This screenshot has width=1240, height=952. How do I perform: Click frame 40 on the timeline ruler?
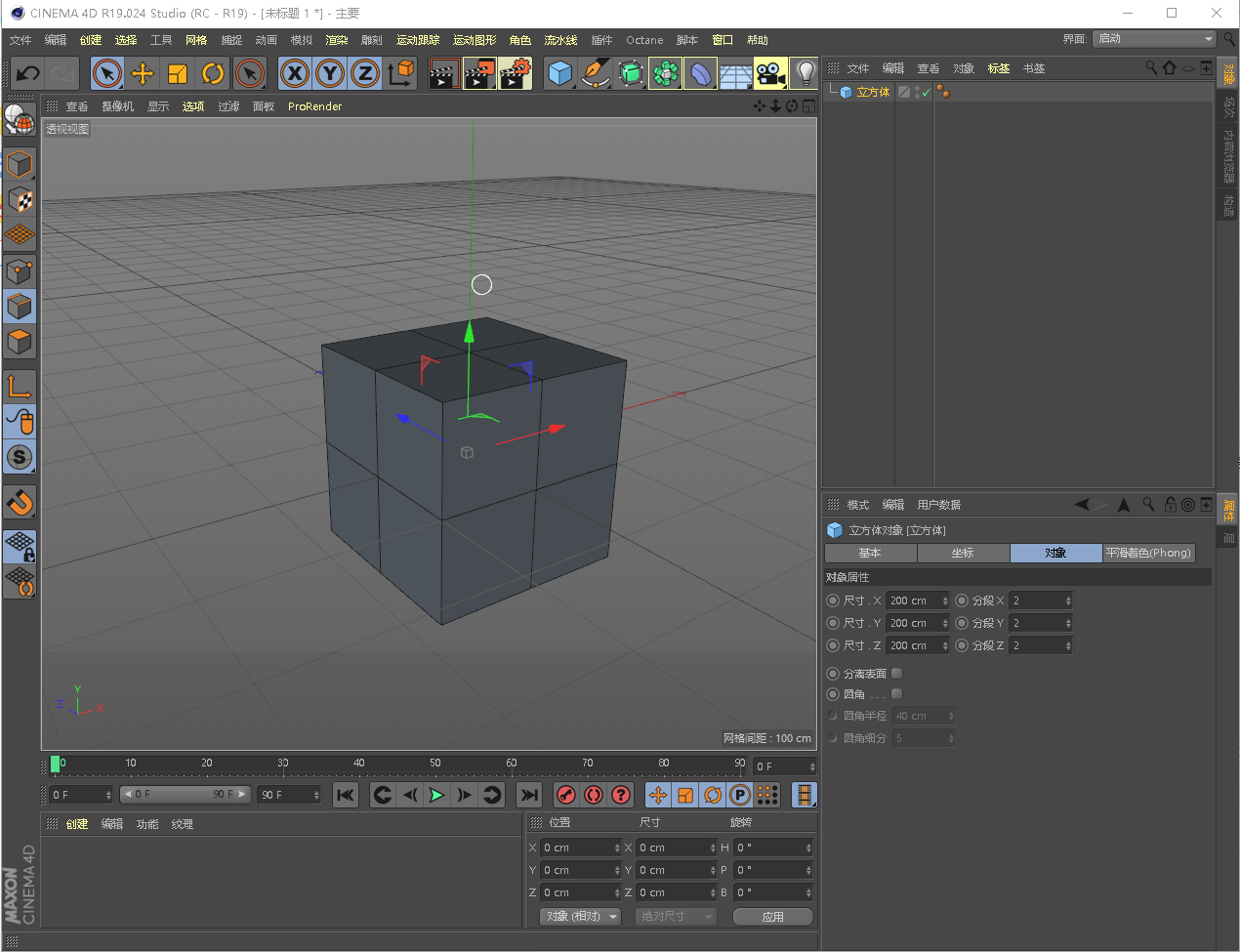click(x=359, y=765)
